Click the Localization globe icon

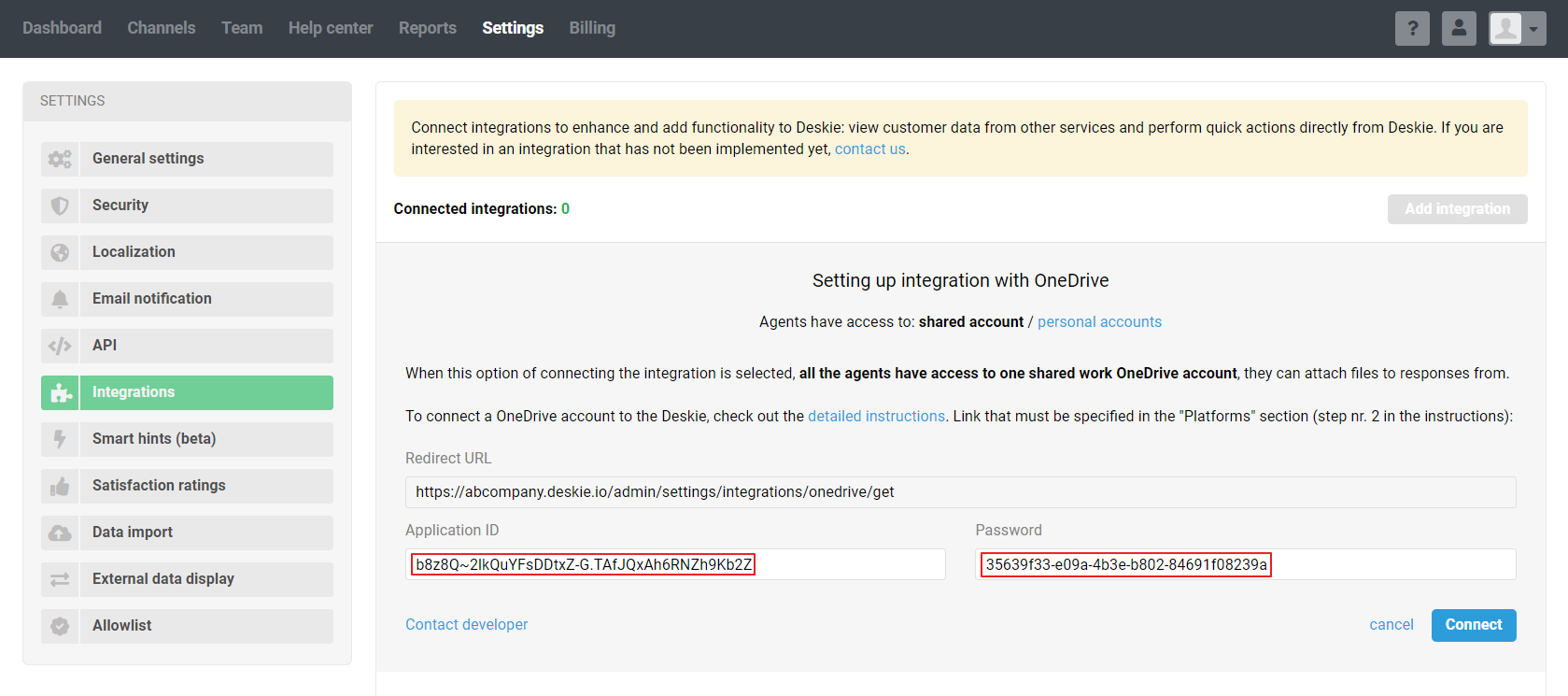[60, 252]
